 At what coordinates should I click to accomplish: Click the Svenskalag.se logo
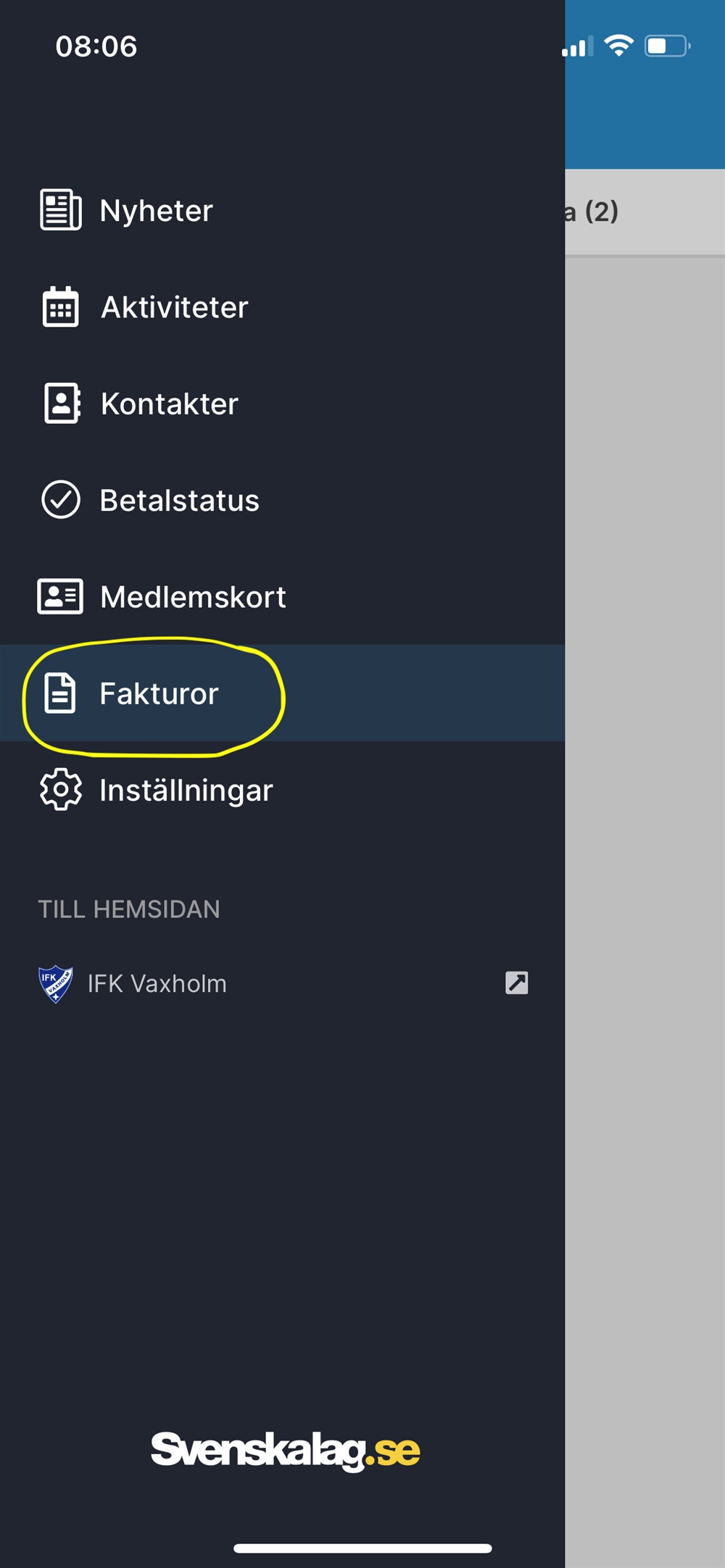285,1450
